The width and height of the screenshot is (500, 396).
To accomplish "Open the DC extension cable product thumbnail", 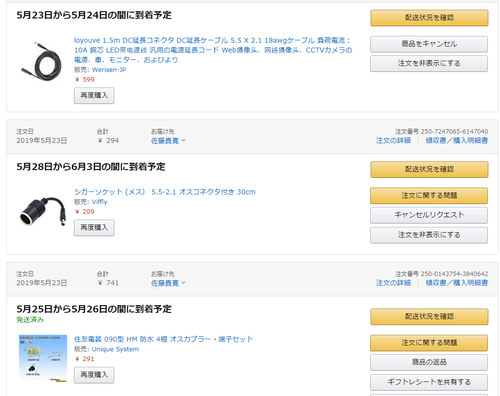I will 42,61.
